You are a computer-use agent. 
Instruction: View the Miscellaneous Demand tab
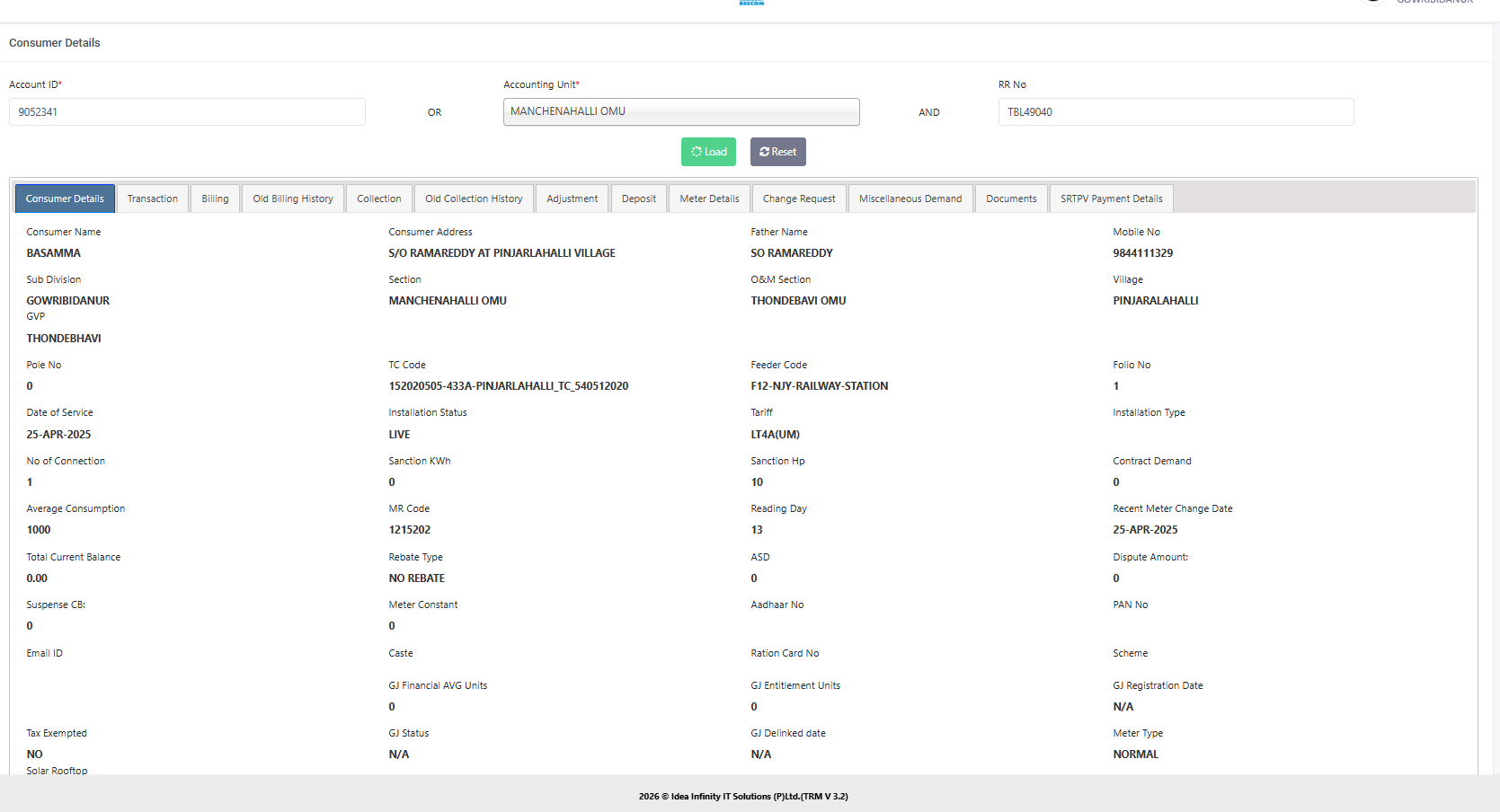[x=910, y=199]
